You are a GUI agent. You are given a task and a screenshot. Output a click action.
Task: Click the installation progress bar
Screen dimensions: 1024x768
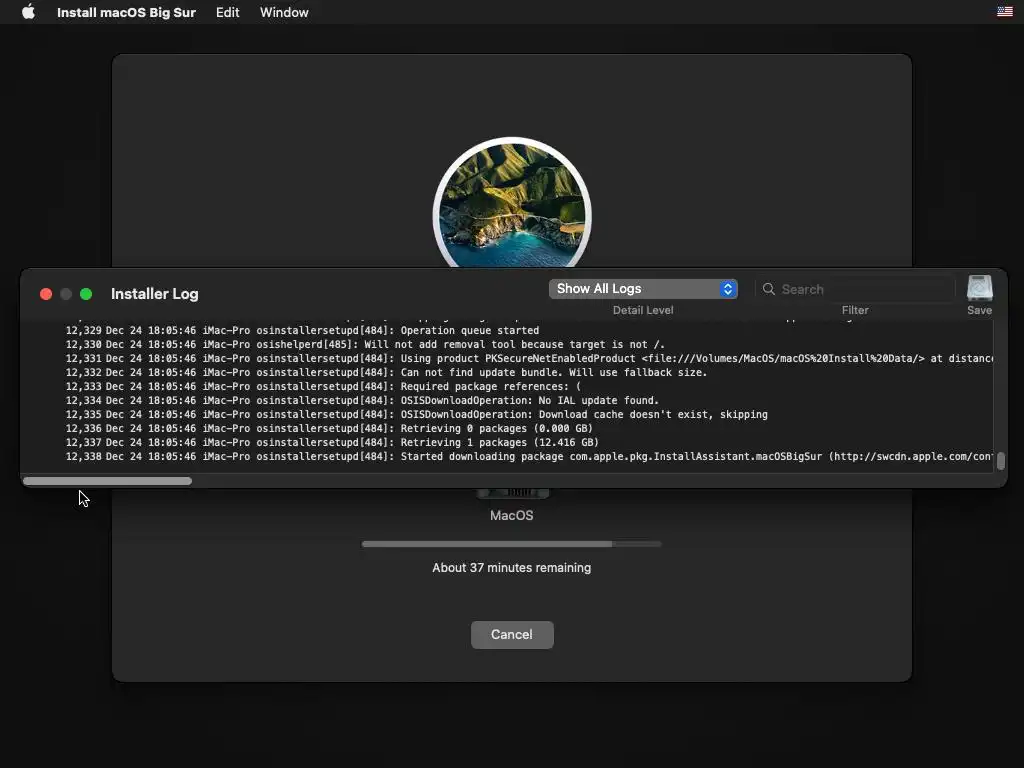point(511,544)
